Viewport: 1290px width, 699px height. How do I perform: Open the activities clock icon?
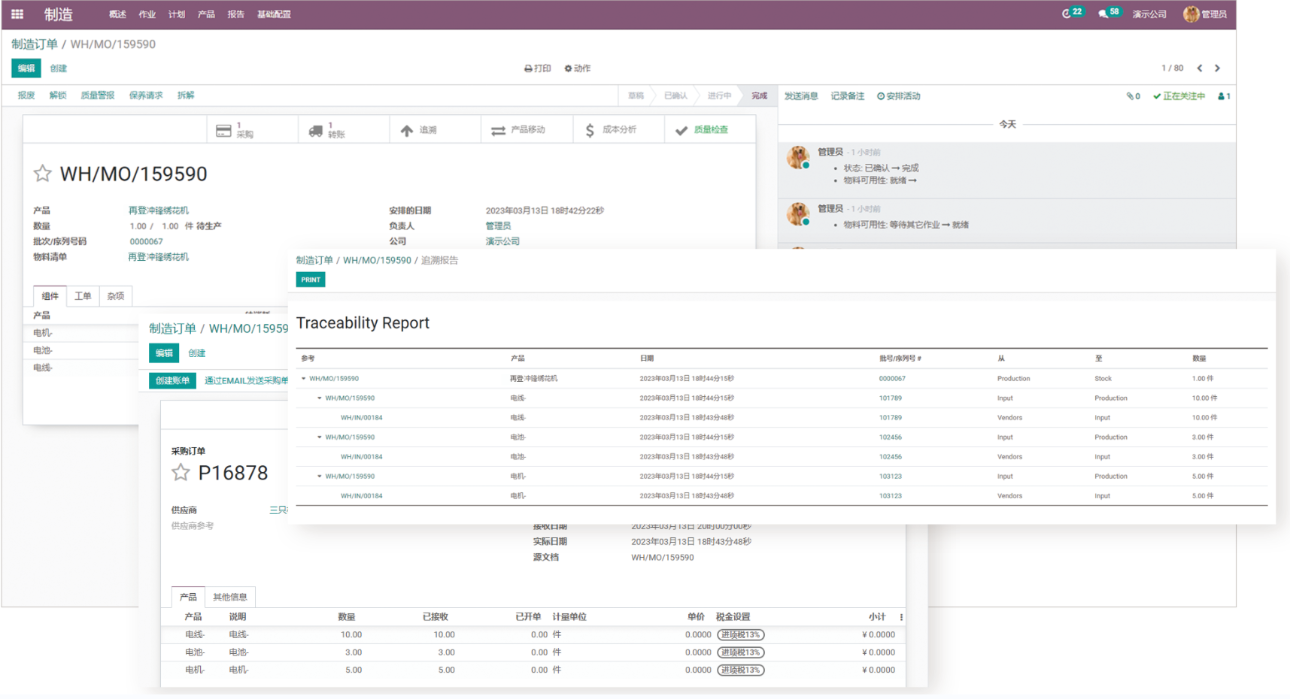[1067, 14]
